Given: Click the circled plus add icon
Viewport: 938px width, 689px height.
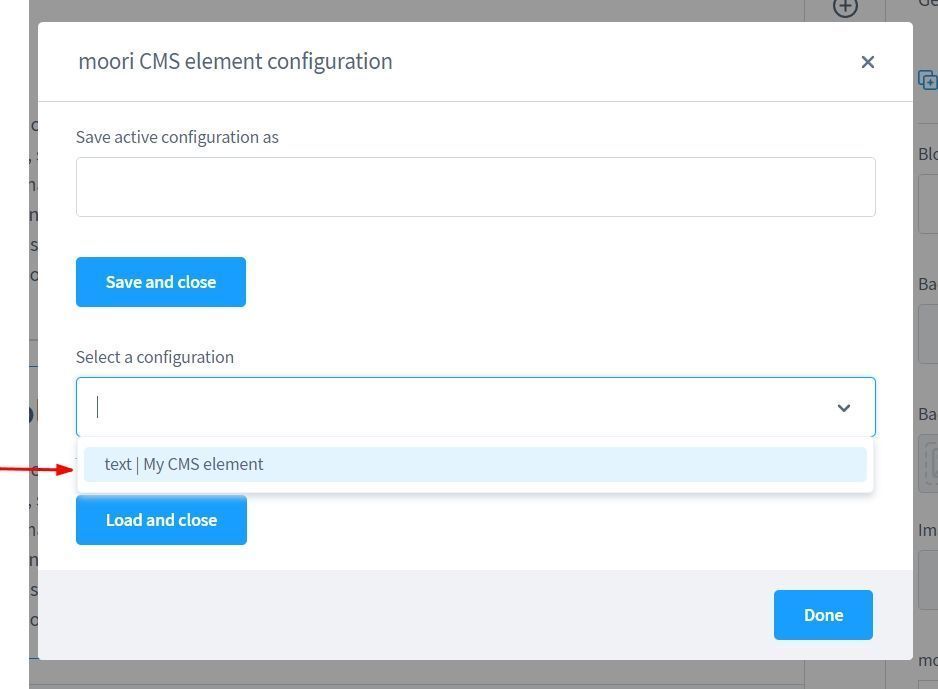Looking at the screenshot, I should coord(845,8).
